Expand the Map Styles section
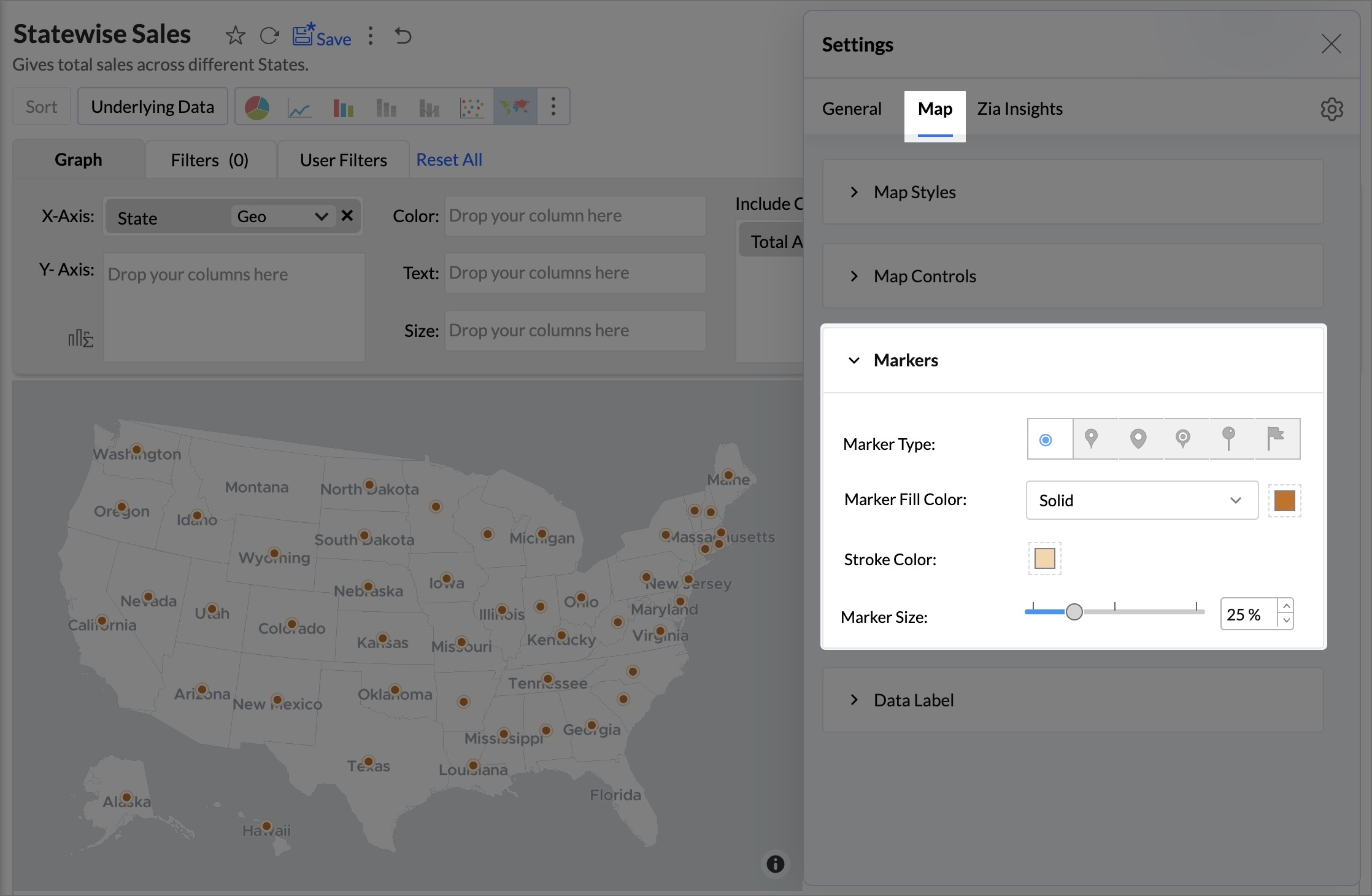The image size is (1372, 896). point(914,192)
